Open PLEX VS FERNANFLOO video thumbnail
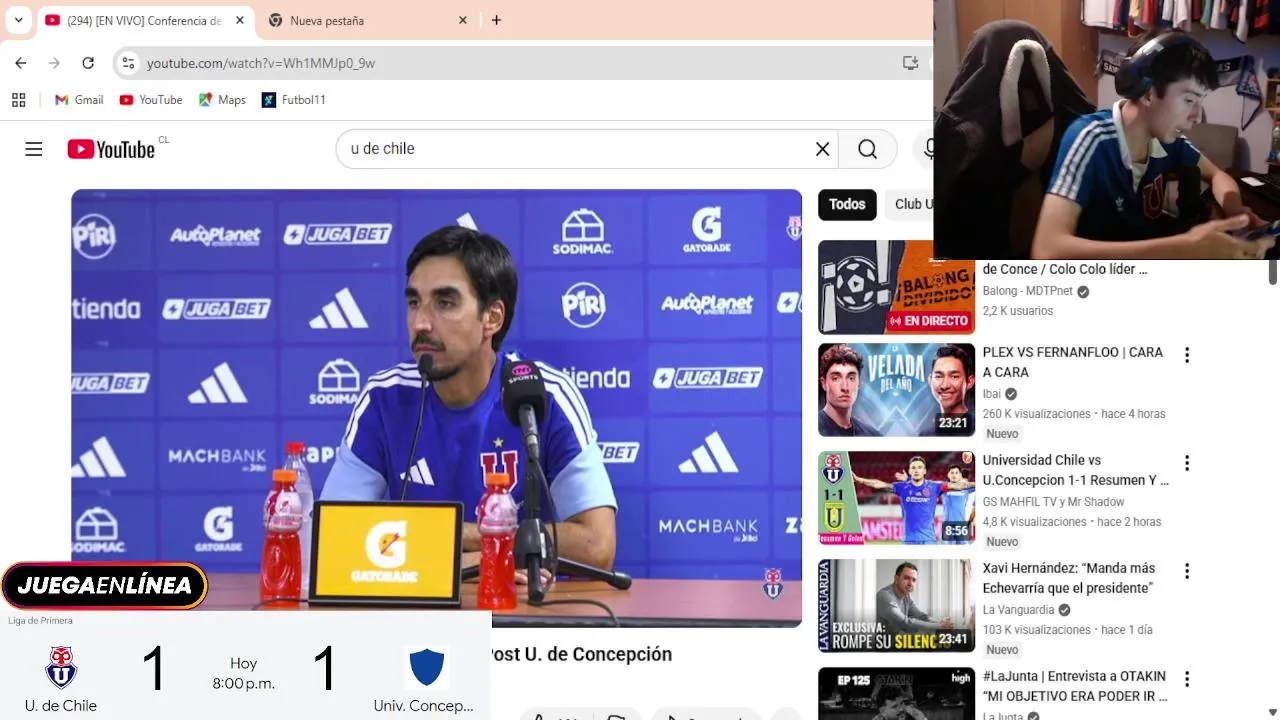 coord(896,390)
